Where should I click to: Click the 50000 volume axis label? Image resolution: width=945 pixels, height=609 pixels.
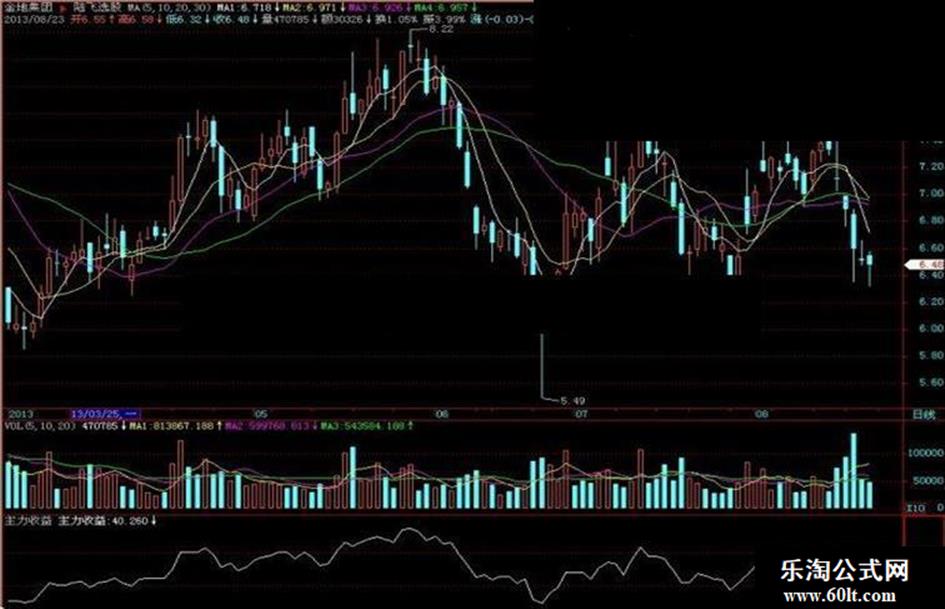(928, 481)
